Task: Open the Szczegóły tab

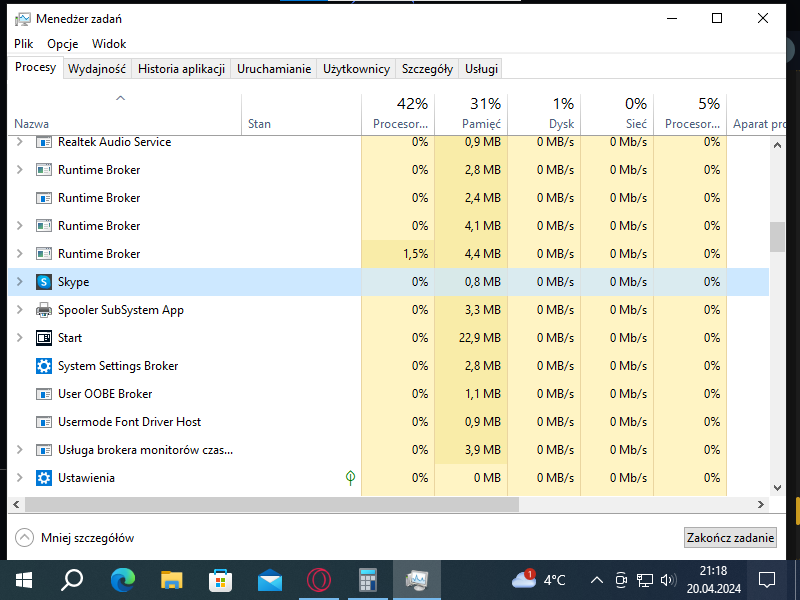Action: pos(427,69)
